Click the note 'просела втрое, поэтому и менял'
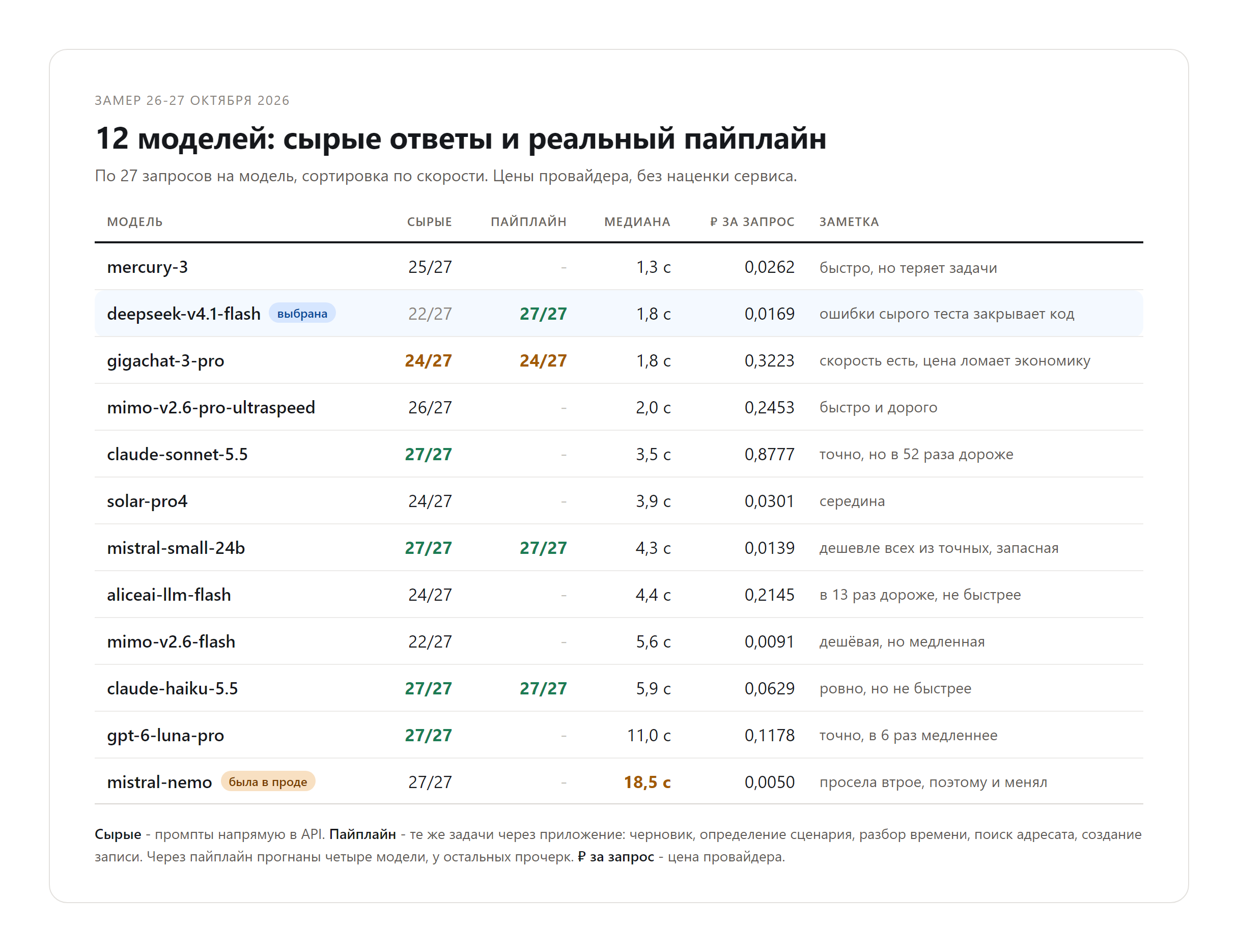The image size is (1238, 952). click(x=933, y=782)
